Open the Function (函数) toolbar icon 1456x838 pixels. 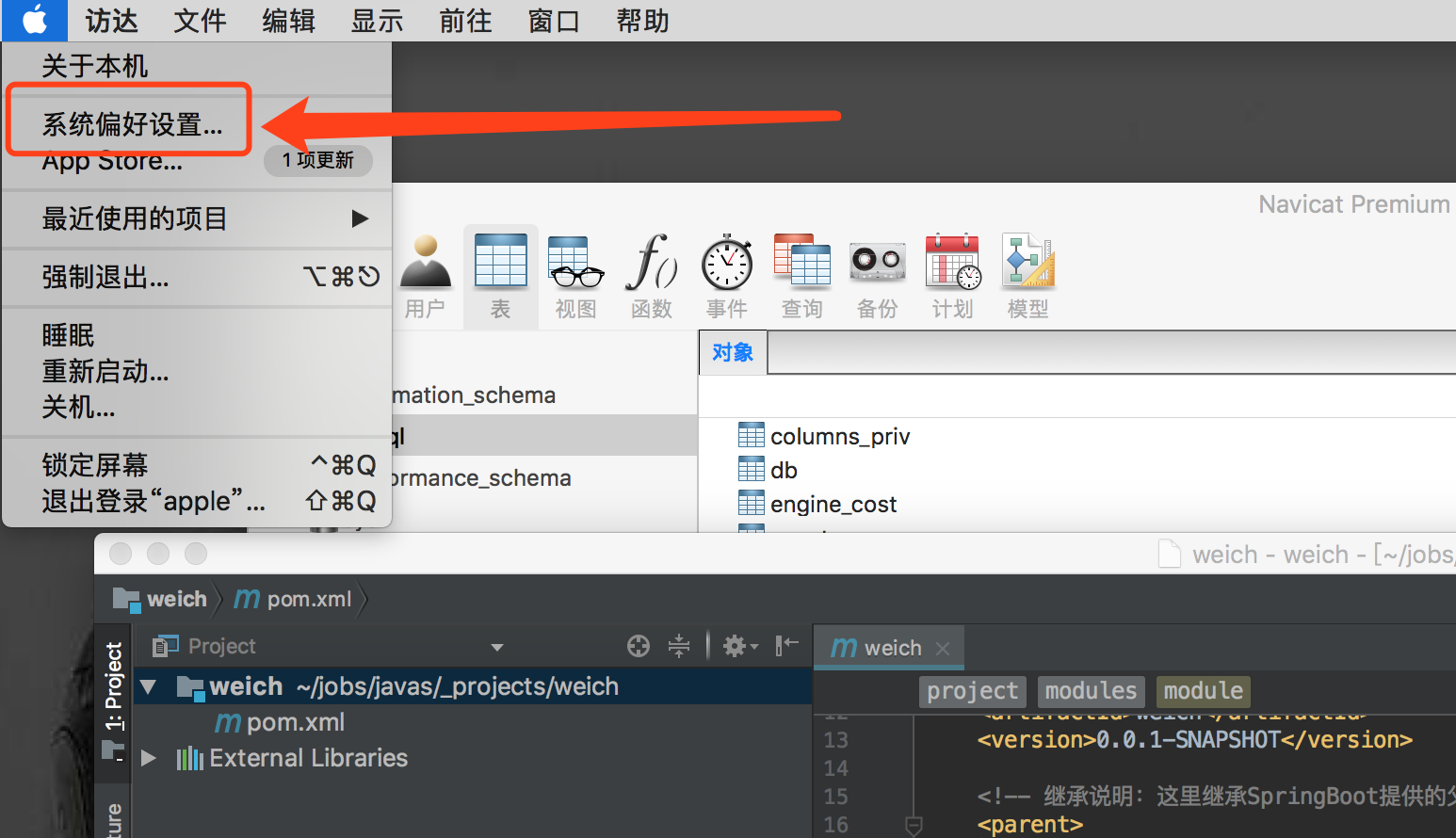click(x=651, y=274)
